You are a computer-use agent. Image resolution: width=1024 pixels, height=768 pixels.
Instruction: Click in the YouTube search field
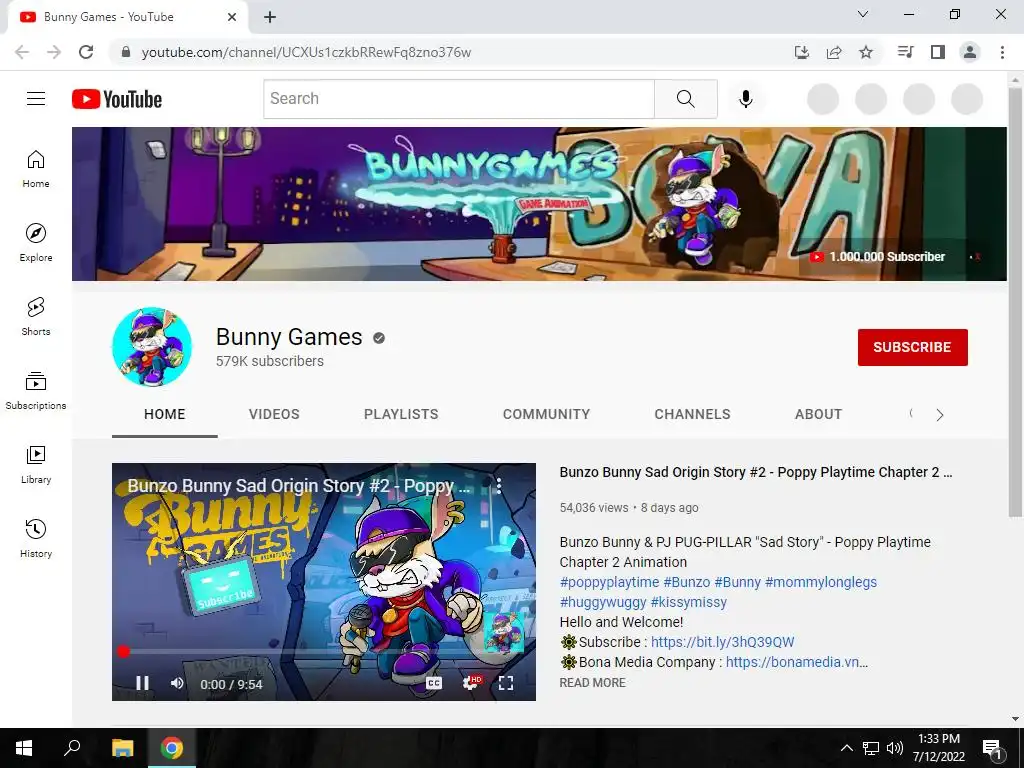pos(459,99)
